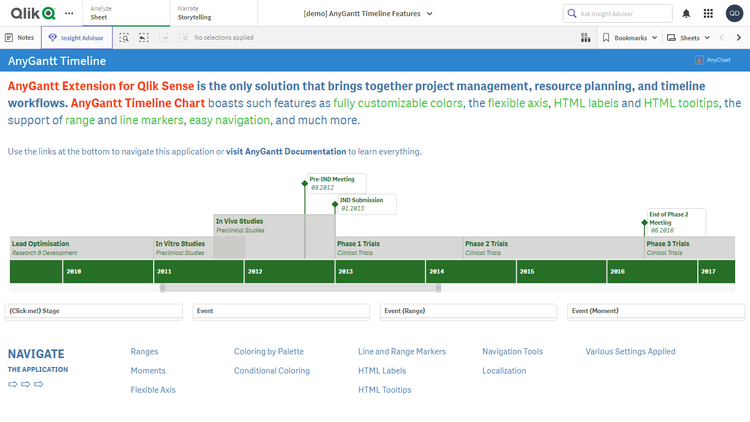Expand the Bookmarks dropdown
The width and height of the screenshot is (750, 422).
click(630, 37)
